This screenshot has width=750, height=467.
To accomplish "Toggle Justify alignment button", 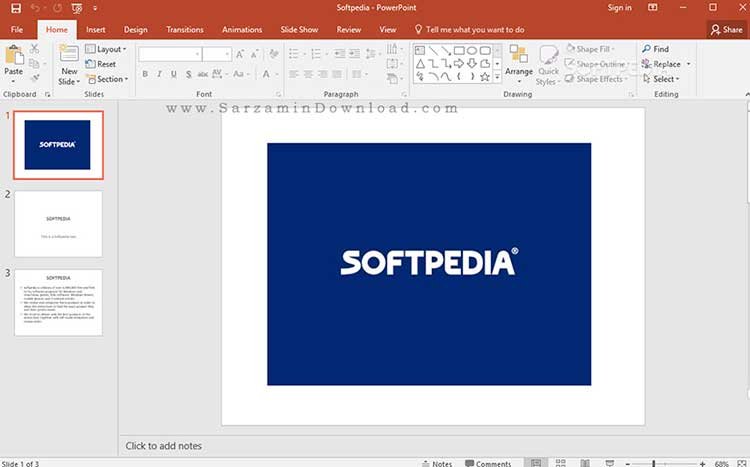I will (338, 74).
